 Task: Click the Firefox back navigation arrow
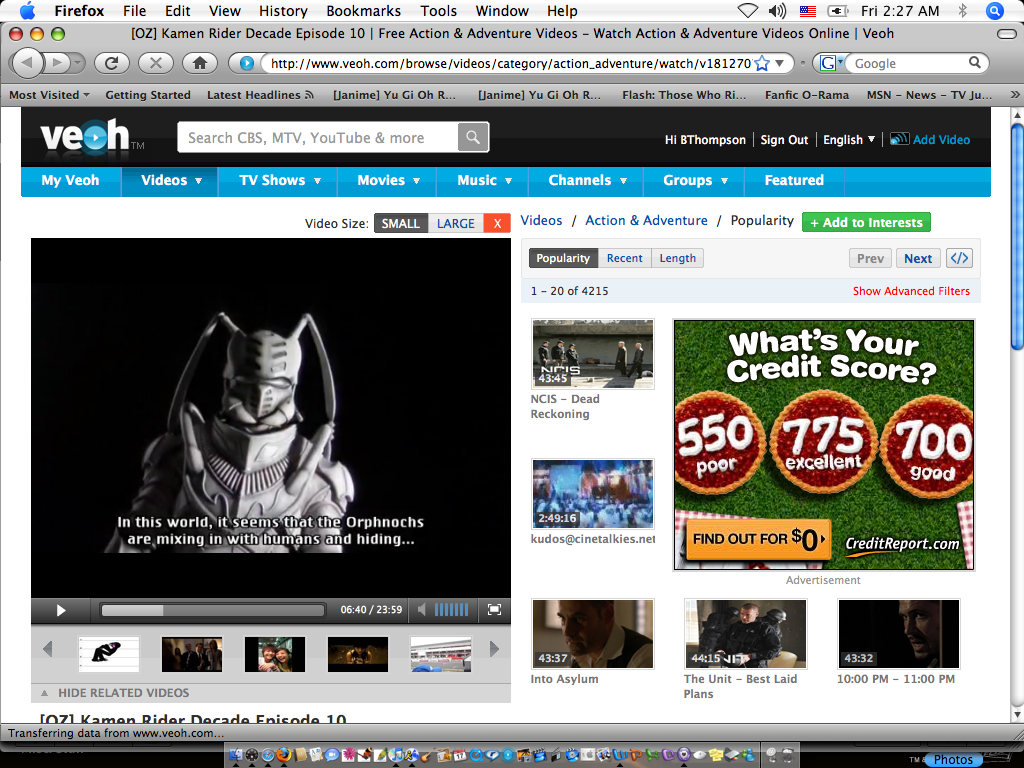coord(27,63)
